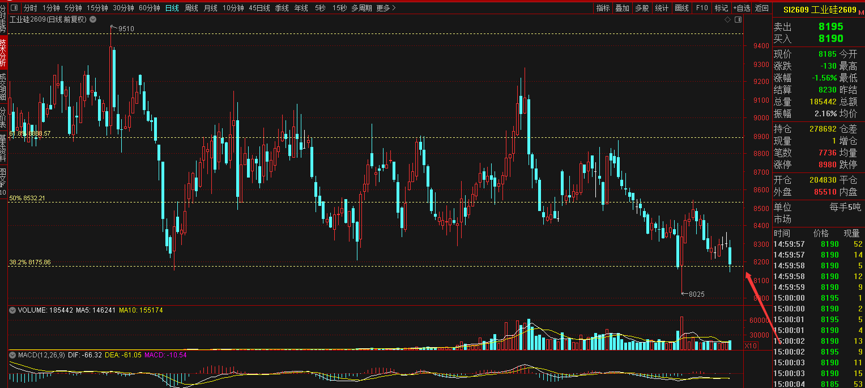Switch to 30分钟 period
This screenshot has height=388, width=865.
tap(124, 8)
